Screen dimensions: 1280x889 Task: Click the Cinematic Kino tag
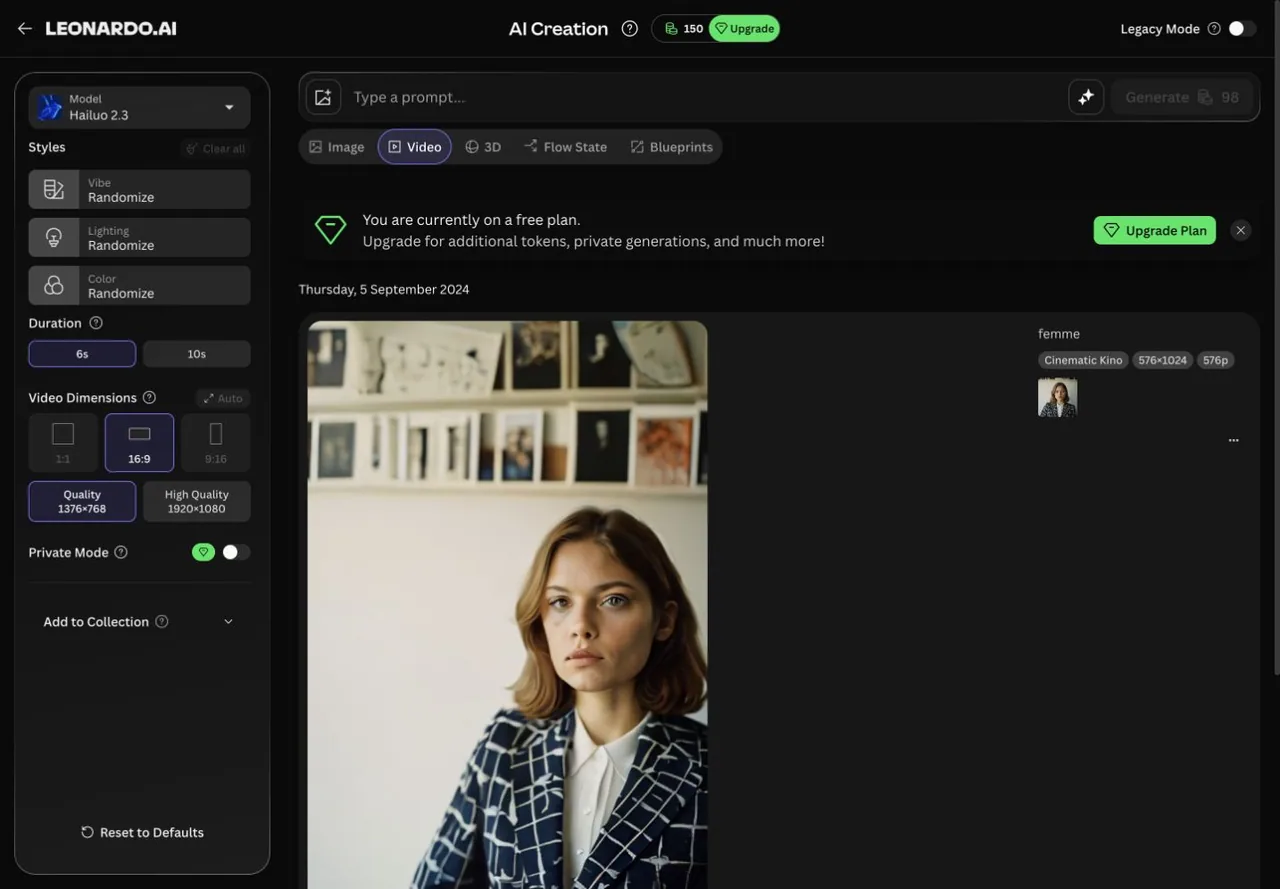point(1083,360)
